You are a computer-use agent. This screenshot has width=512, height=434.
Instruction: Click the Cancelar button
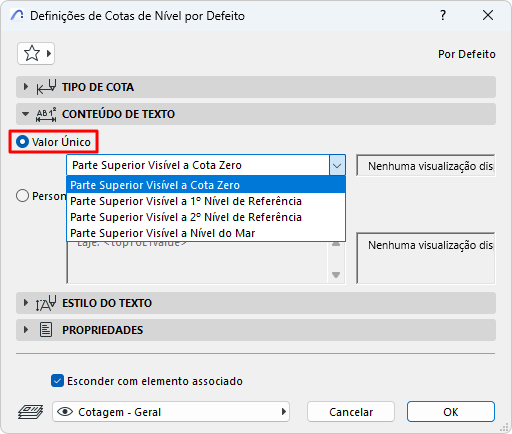click(351, 412)
